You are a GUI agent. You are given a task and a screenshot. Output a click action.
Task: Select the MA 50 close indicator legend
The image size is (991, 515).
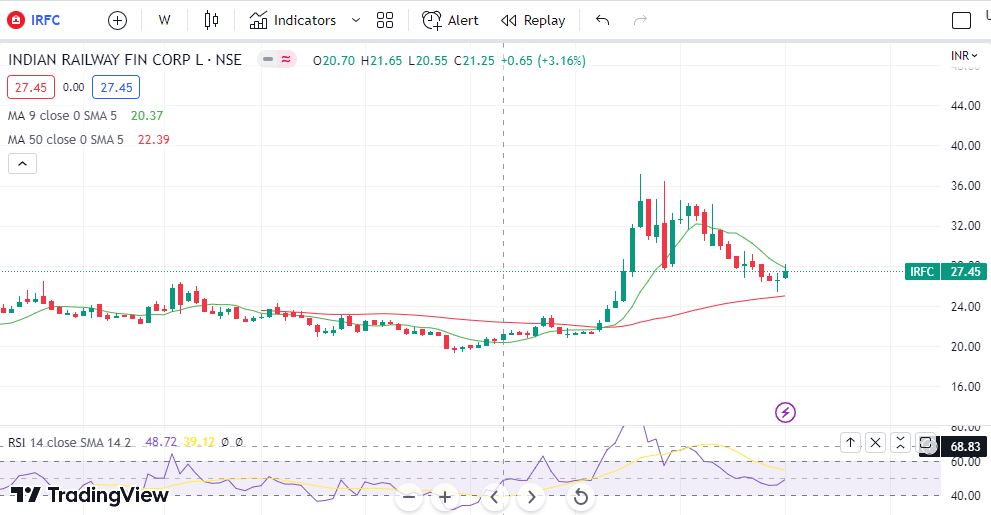(66, 140)
